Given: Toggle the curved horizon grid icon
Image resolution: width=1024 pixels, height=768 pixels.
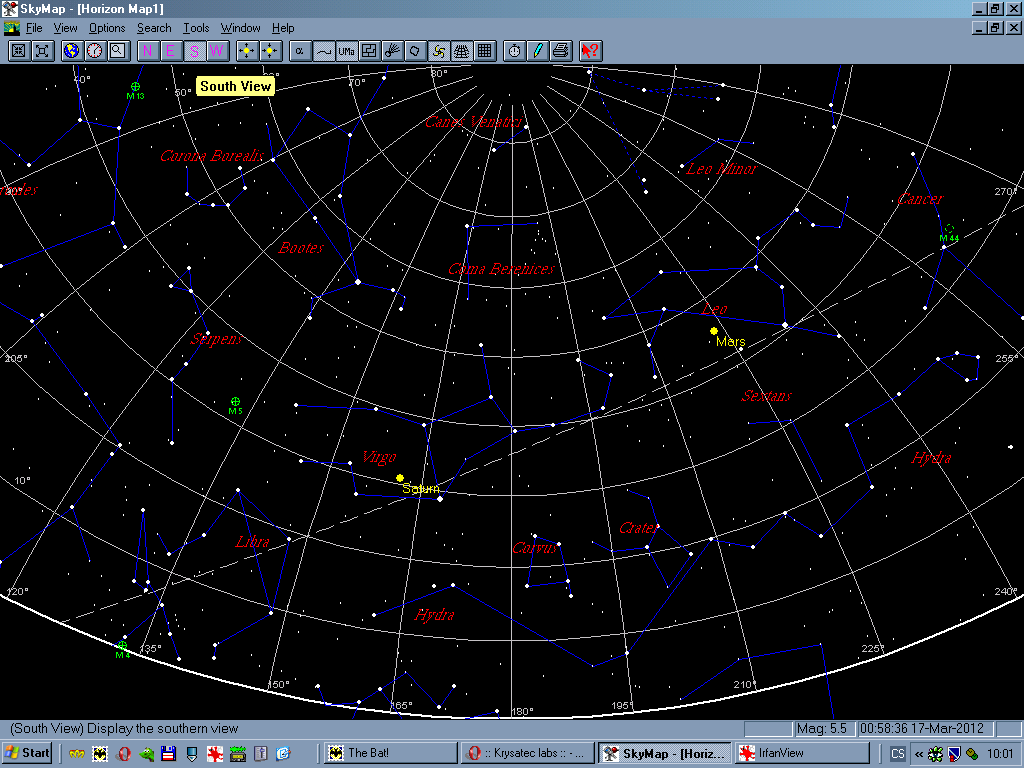Looking at the screenshot, I should click(x=462, y=51).
